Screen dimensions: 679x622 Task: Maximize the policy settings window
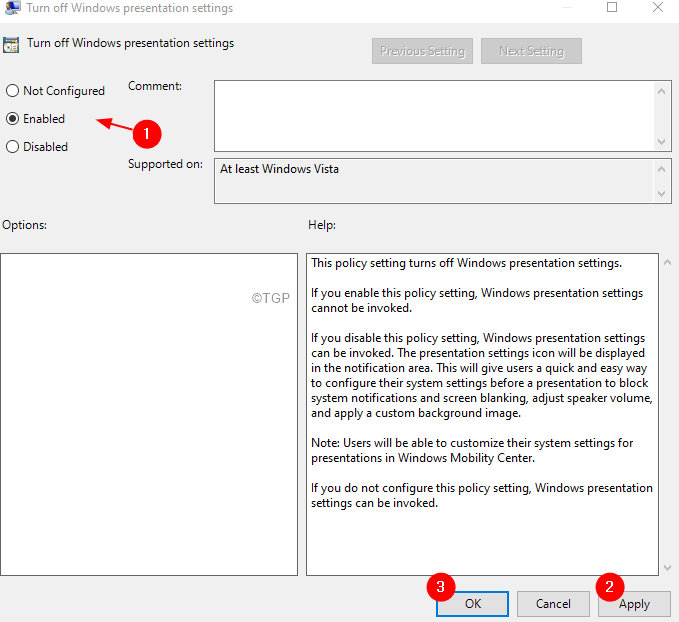(x=612, y=7)
